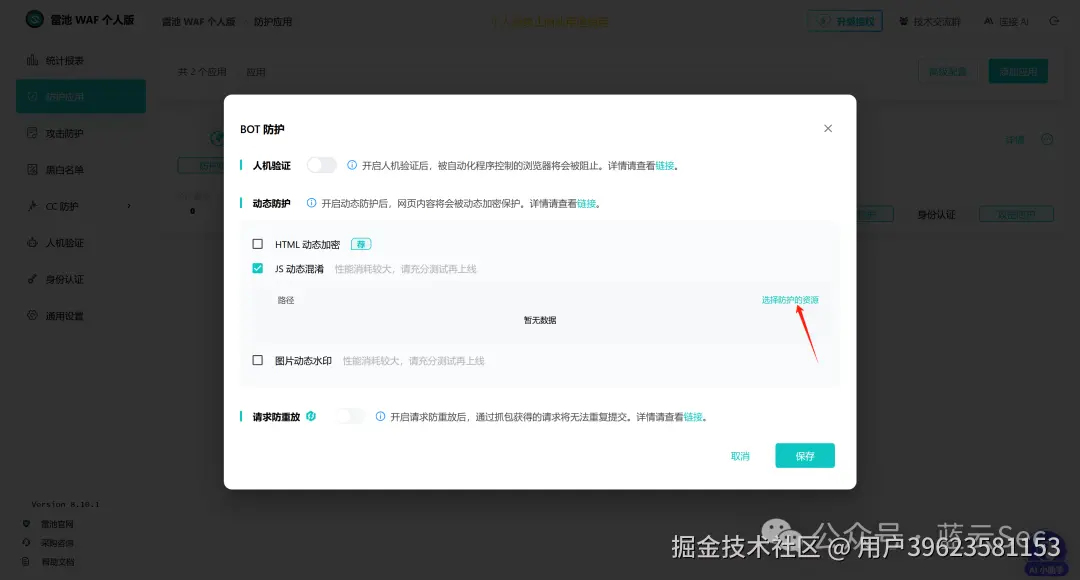Toggle the 请求防重放 switch
The height and width of the screenshot is (580, 1080).
(x=351, y=416)
